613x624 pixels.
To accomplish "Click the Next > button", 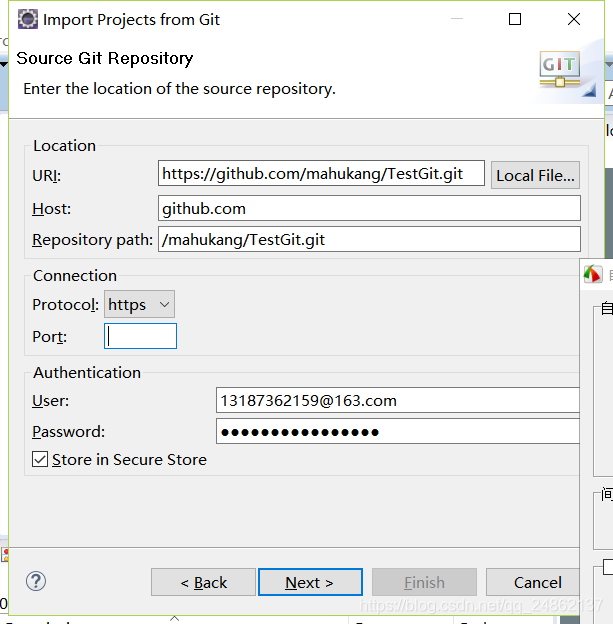I will tap(310, 582).
